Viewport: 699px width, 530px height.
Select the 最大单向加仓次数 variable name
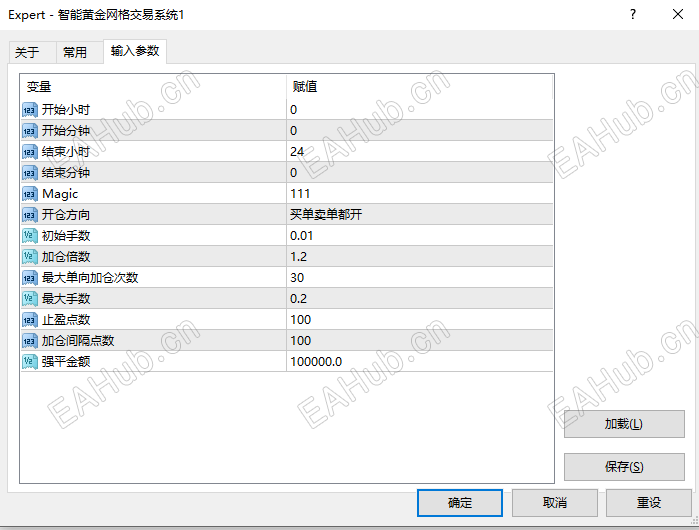coord(90,278)
